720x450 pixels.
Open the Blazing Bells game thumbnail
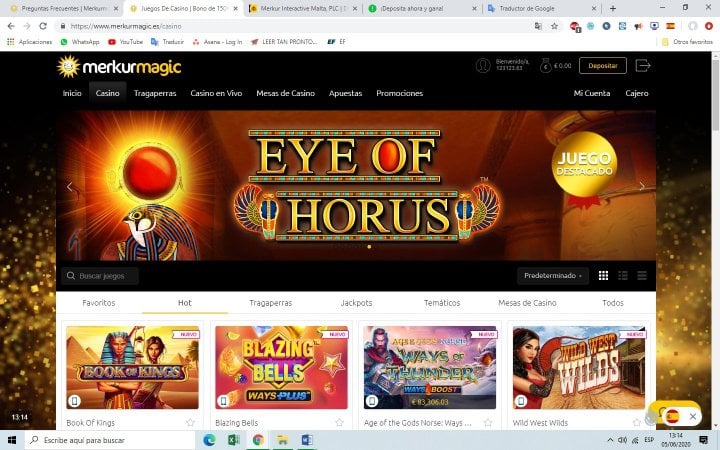coord(281,367)
